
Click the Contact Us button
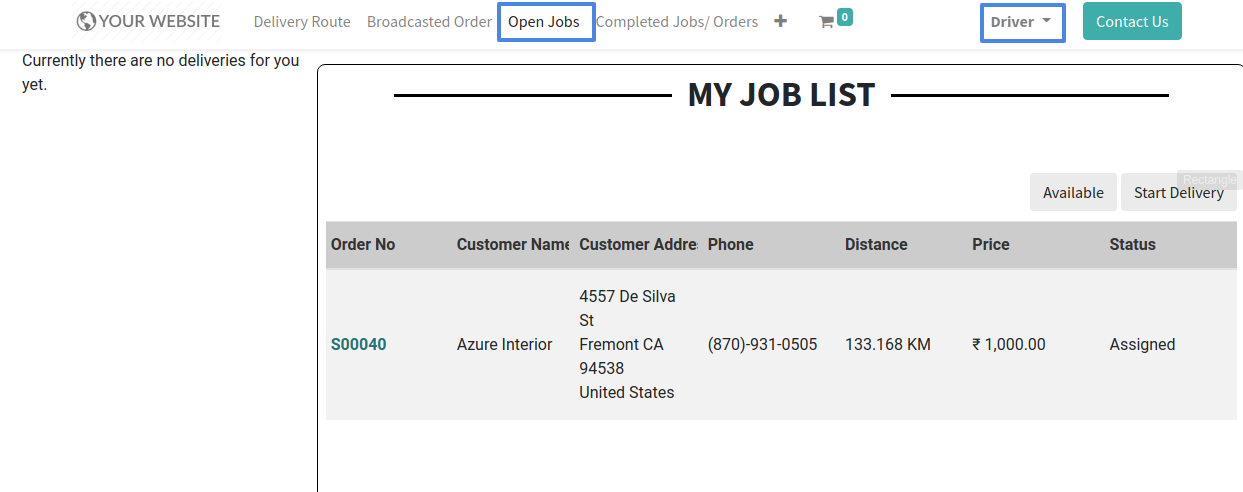(1132, 21)
